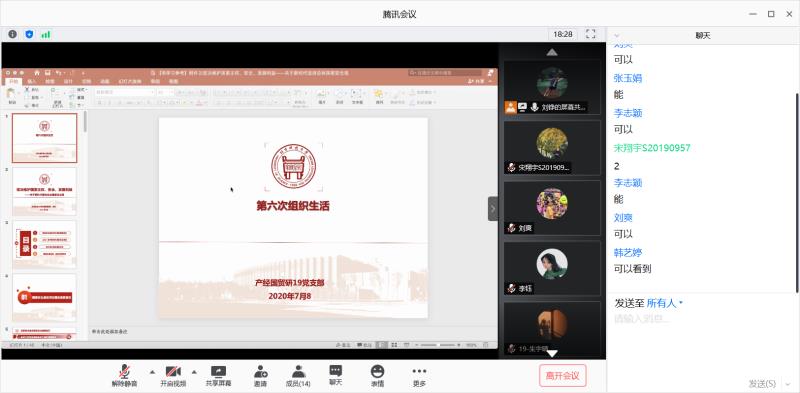Enter full screen mode icon
The image size is (800, 393).
point(591,34)
